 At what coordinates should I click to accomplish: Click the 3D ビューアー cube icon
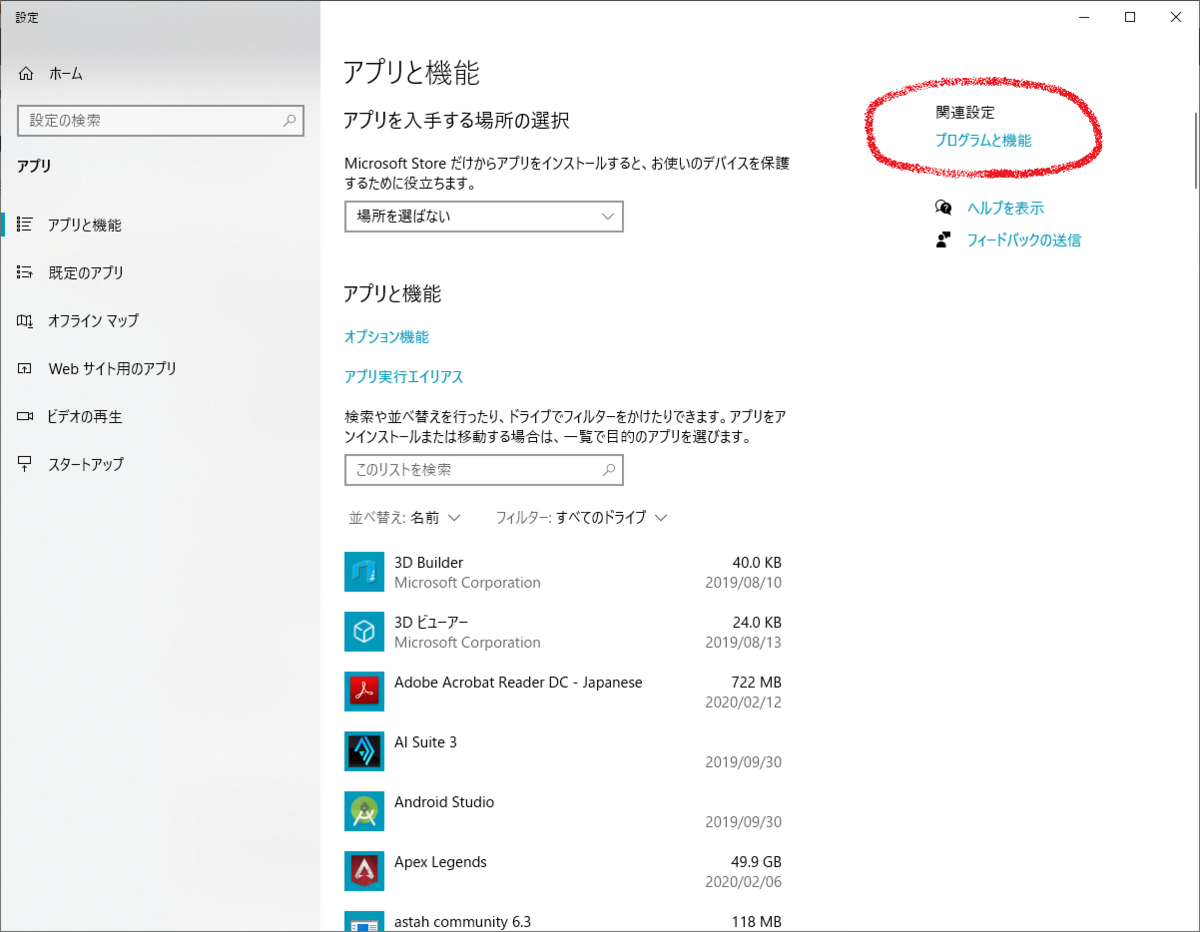point(364,632)
